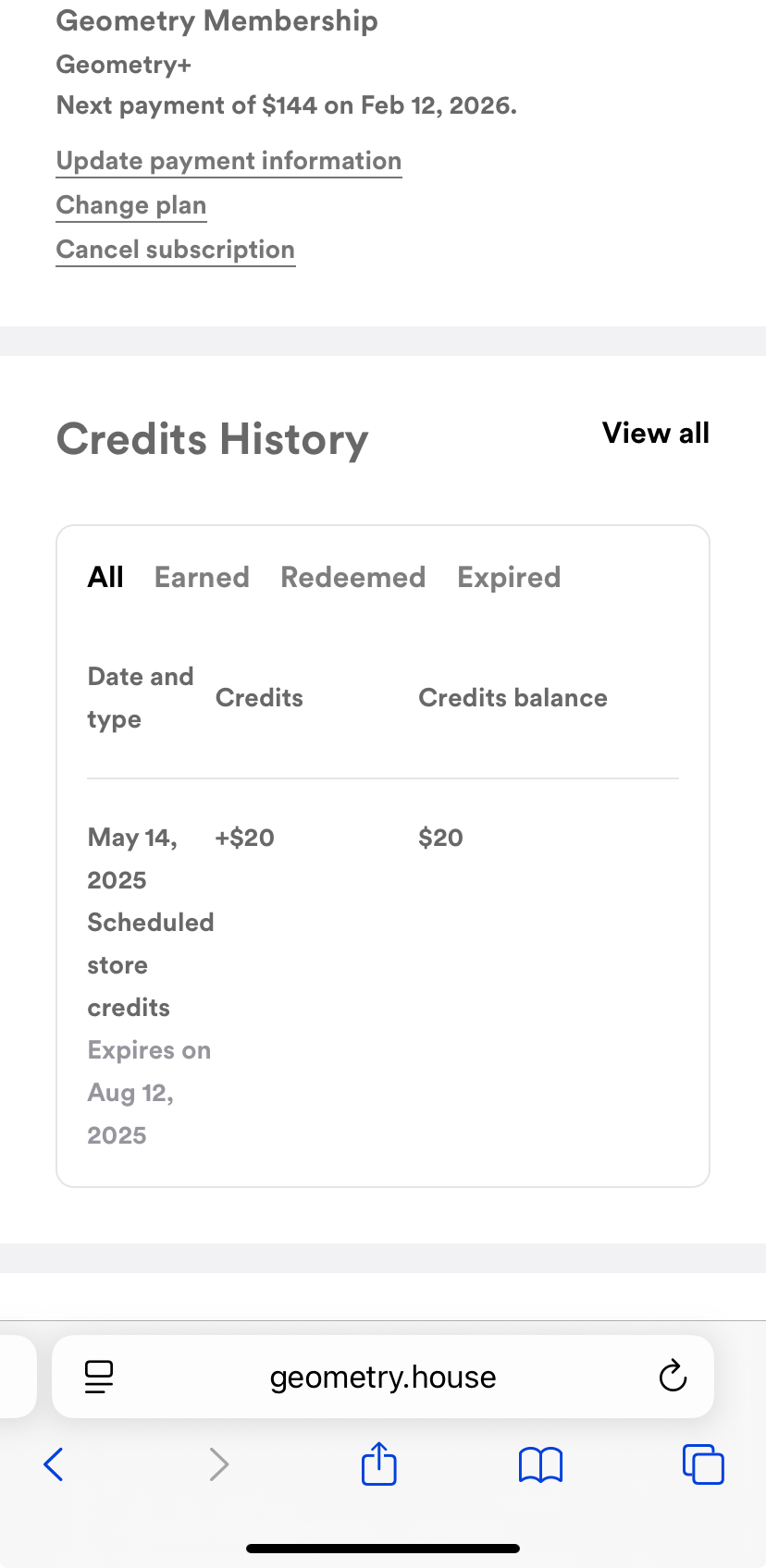Select the All credits tab

105,578
